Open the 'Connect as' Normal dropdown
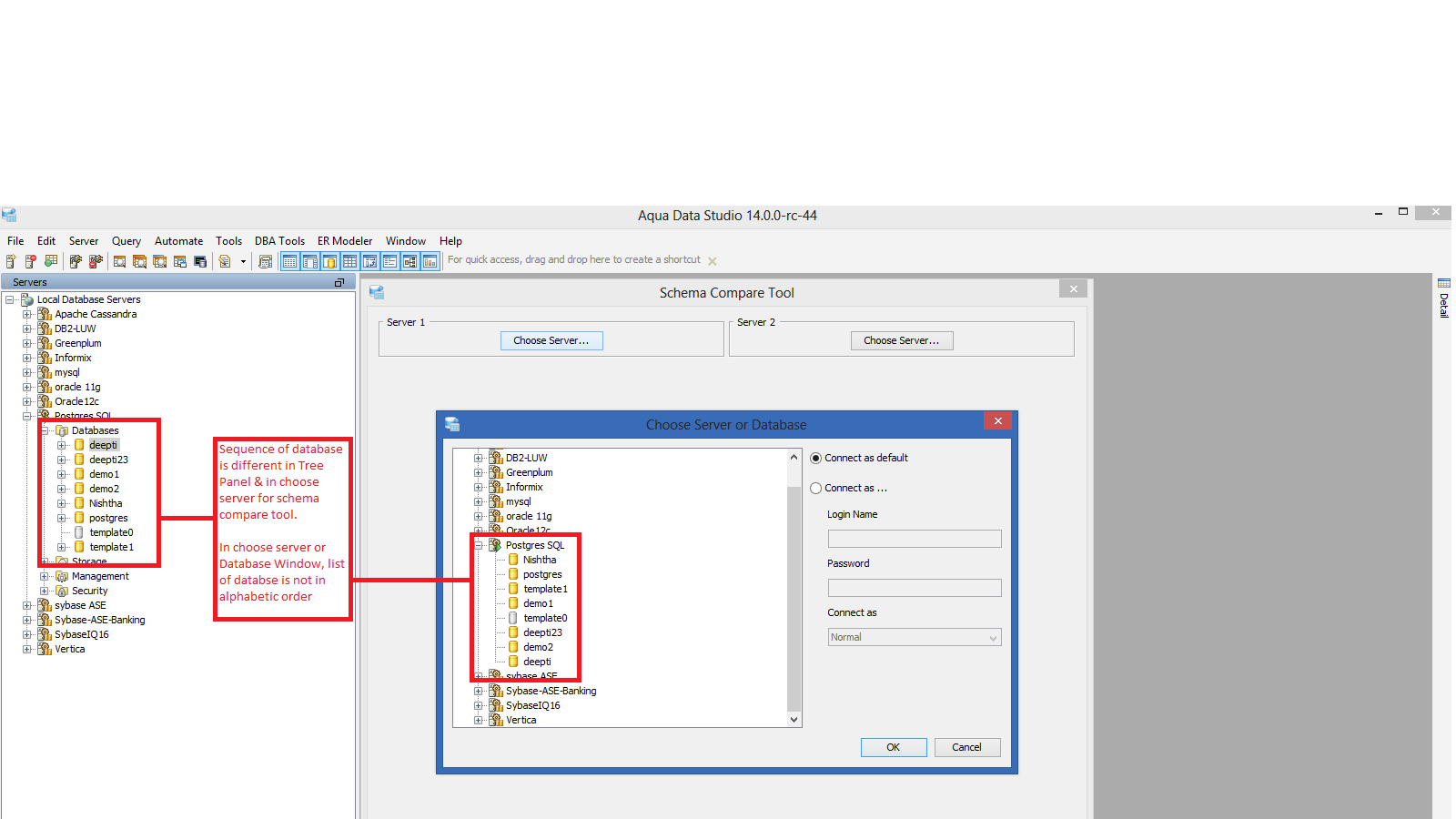This screenshot has width=1456, height=819. pyautogui.click(x=915, y=637)
